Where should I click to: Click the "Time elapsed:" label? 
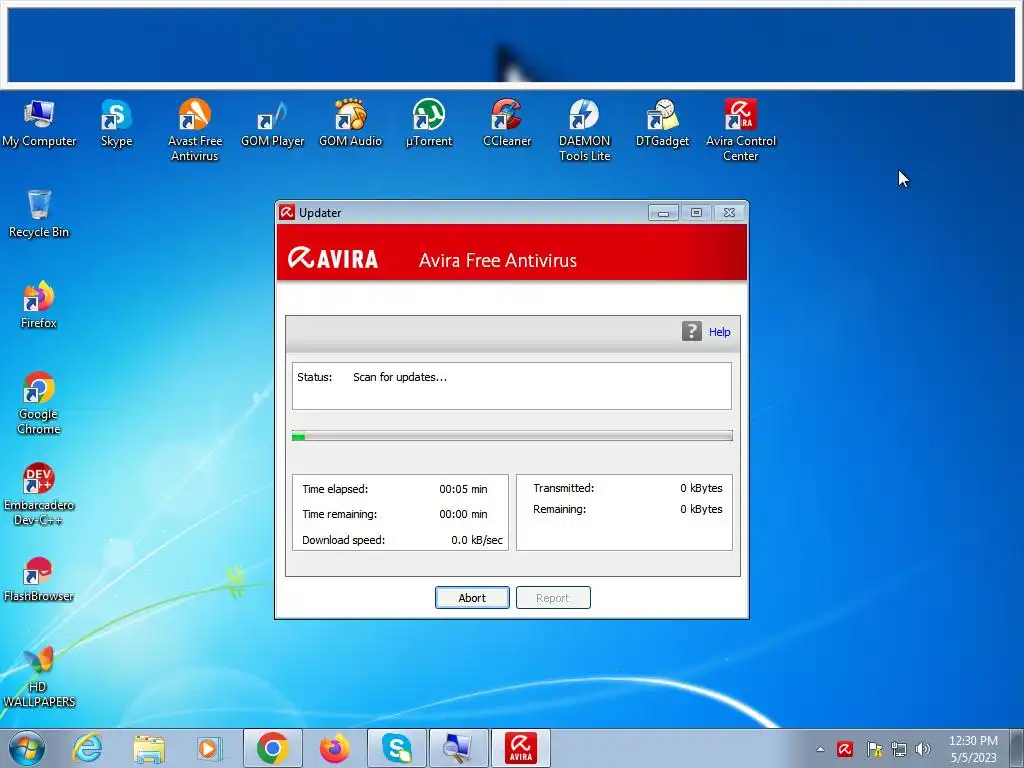pos(335,489)
